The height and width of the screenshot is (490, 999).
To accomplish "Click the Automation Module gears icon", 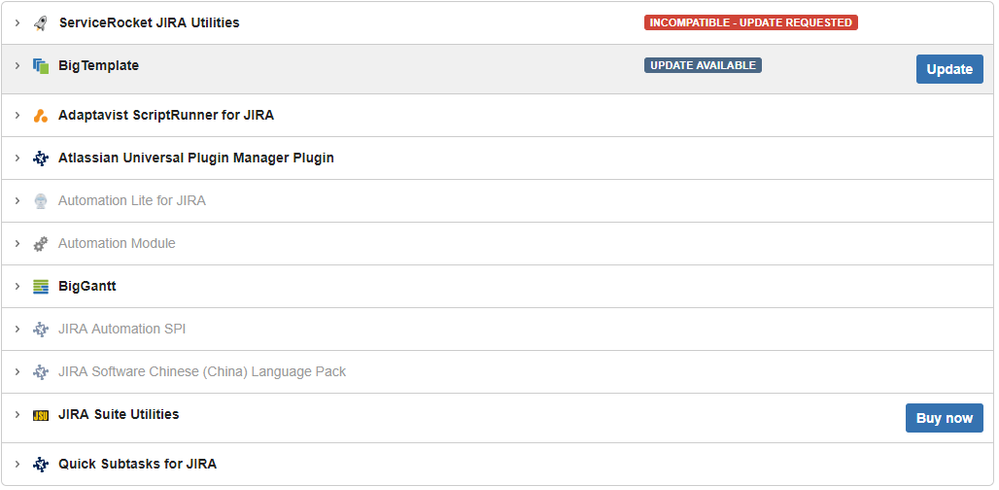I will pos(41,243).
